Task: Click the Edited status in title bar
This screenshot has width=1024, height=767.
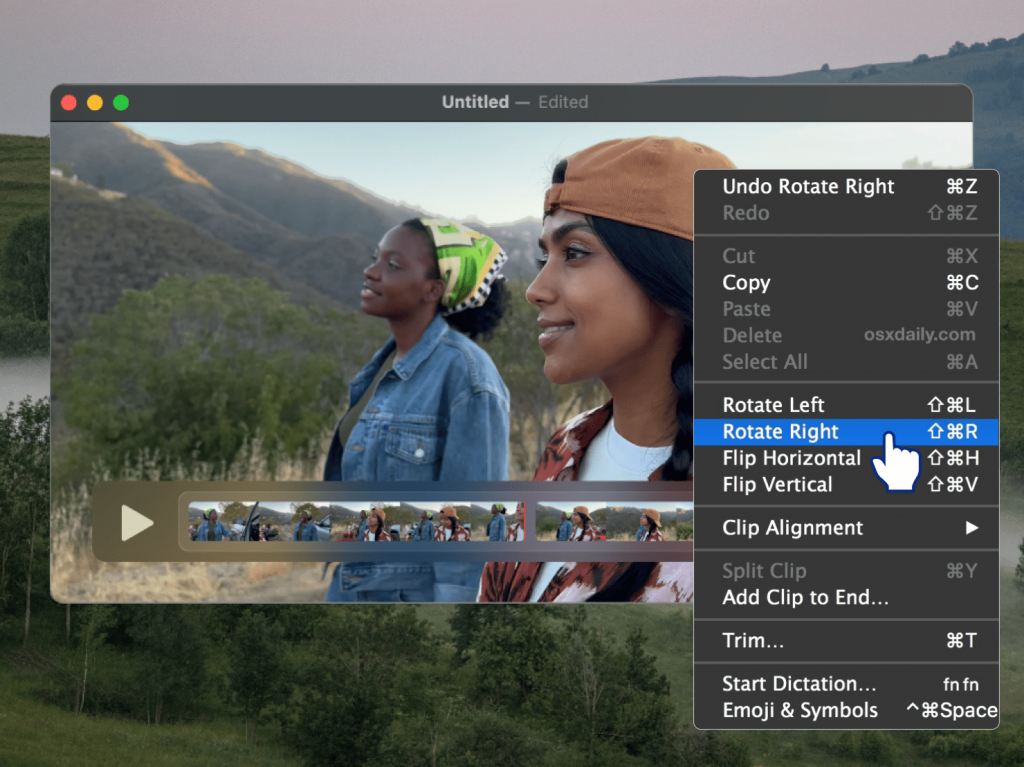Action: click(563, 102)
